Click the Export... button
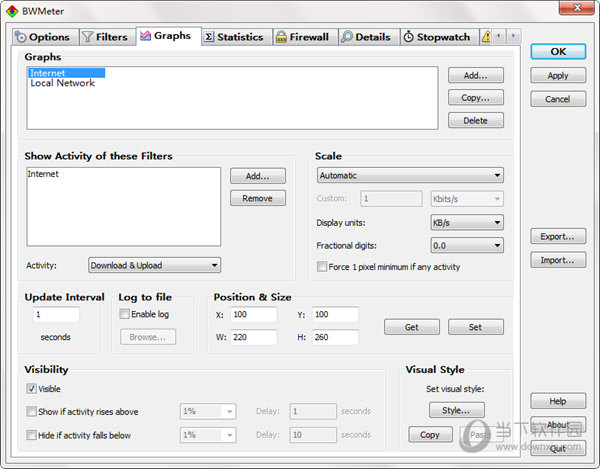 pos(558,236)
